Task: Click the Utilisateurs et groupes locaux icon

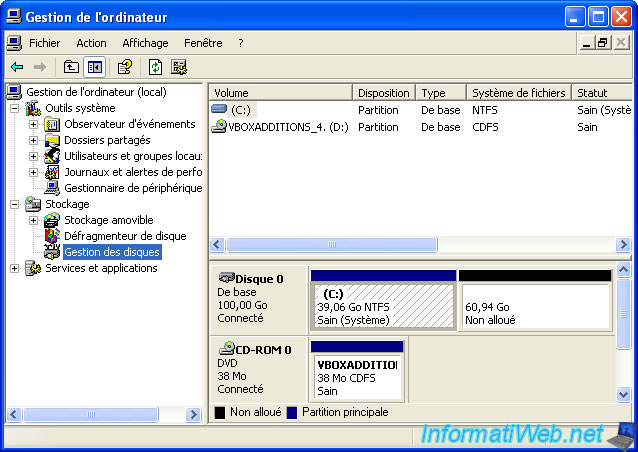Action: click(x=52, y=156)
